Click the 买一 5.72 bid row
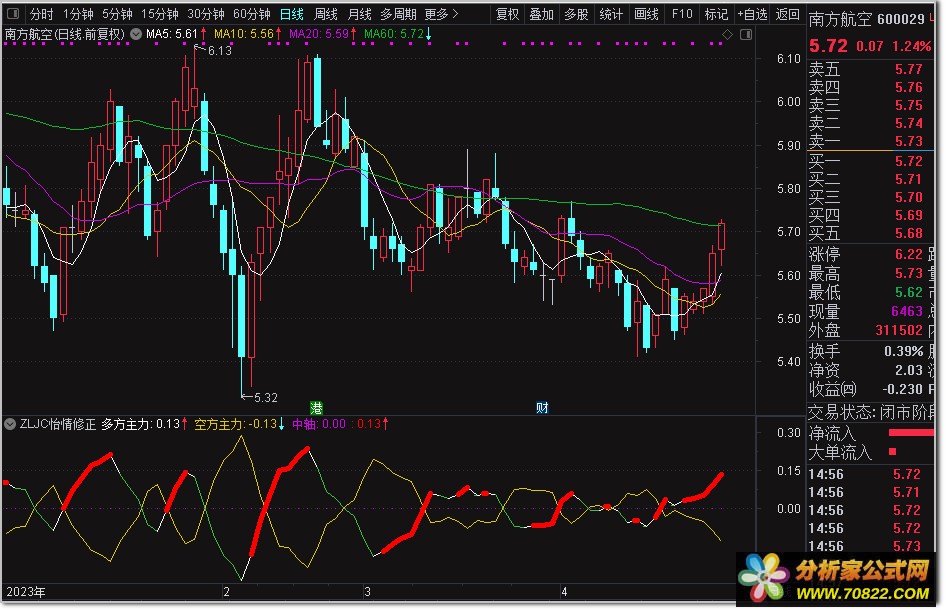Screen dimensions: 946x610 click(x=866, y=162)
